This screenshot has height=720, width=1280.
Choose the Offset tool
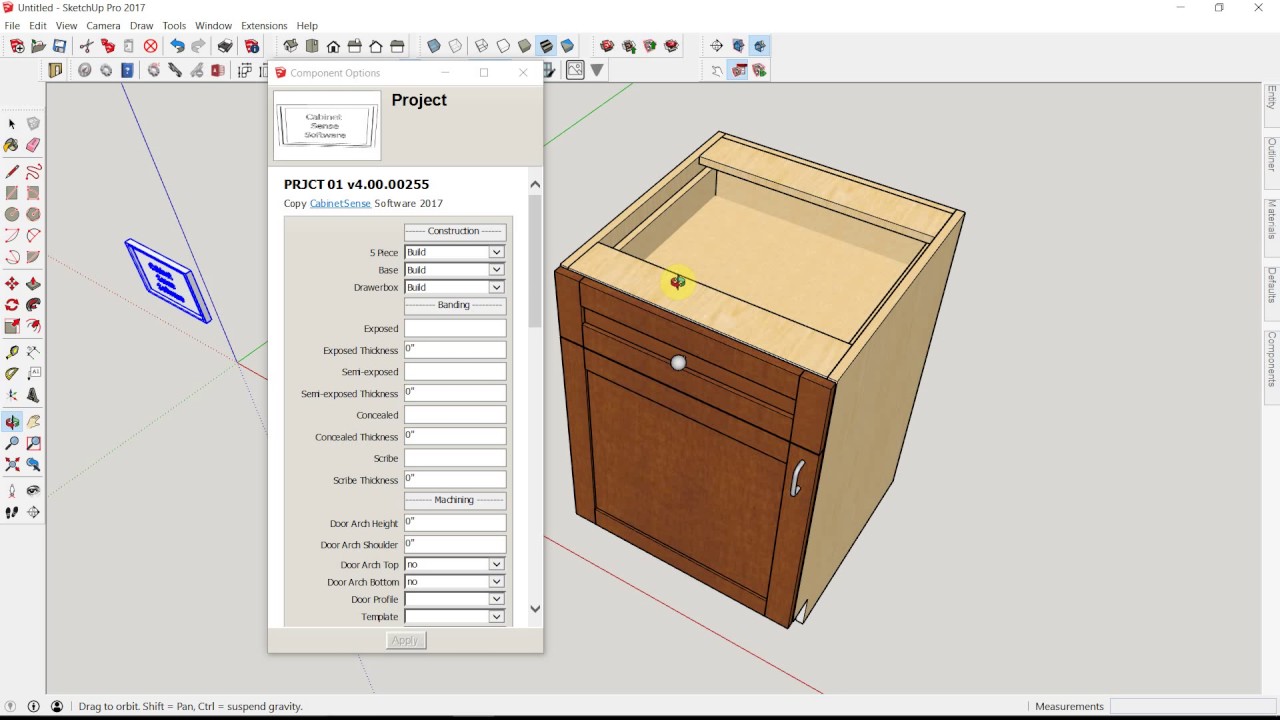click(x=33, y=326)
